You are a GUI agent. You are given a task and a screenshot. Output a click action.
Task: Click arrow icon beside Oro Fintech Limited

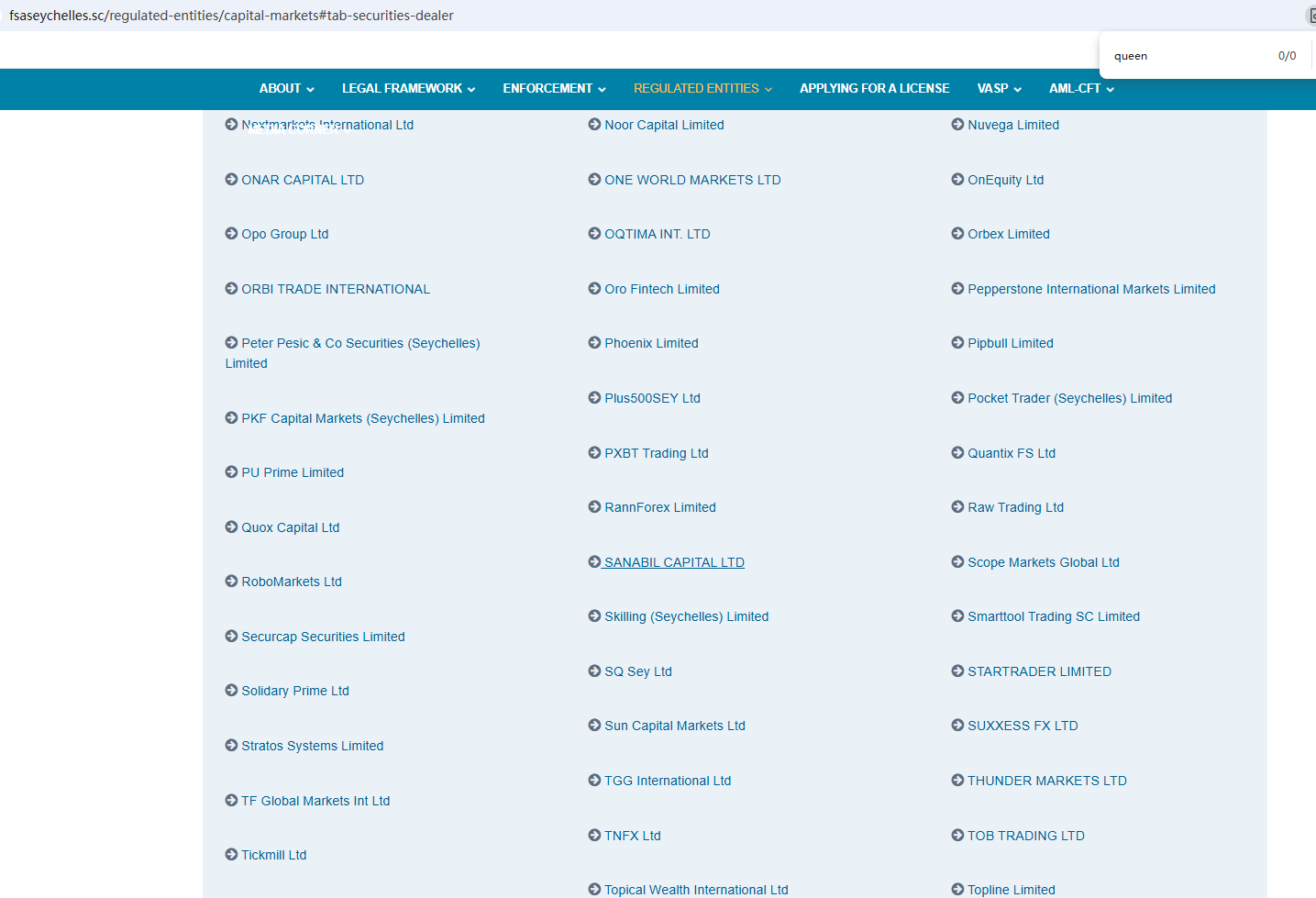[x=594, y=289]
